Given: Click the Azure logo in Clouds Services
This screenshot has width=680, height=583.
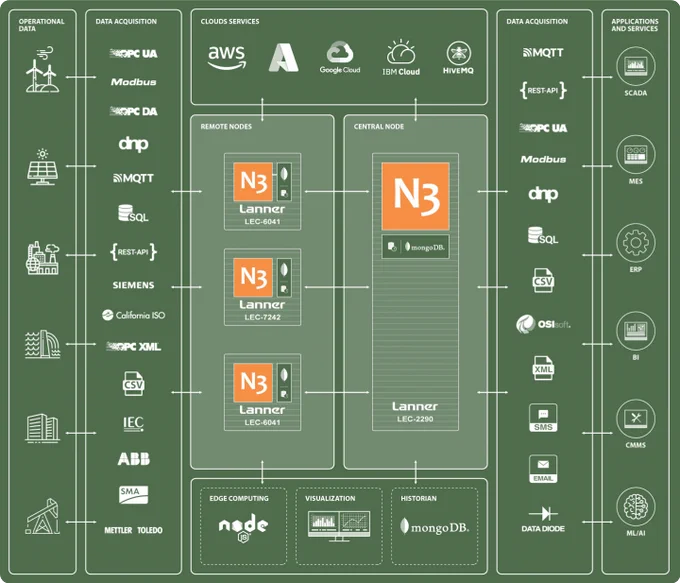Looking at the screenshot, I should (x=284, y=57).
